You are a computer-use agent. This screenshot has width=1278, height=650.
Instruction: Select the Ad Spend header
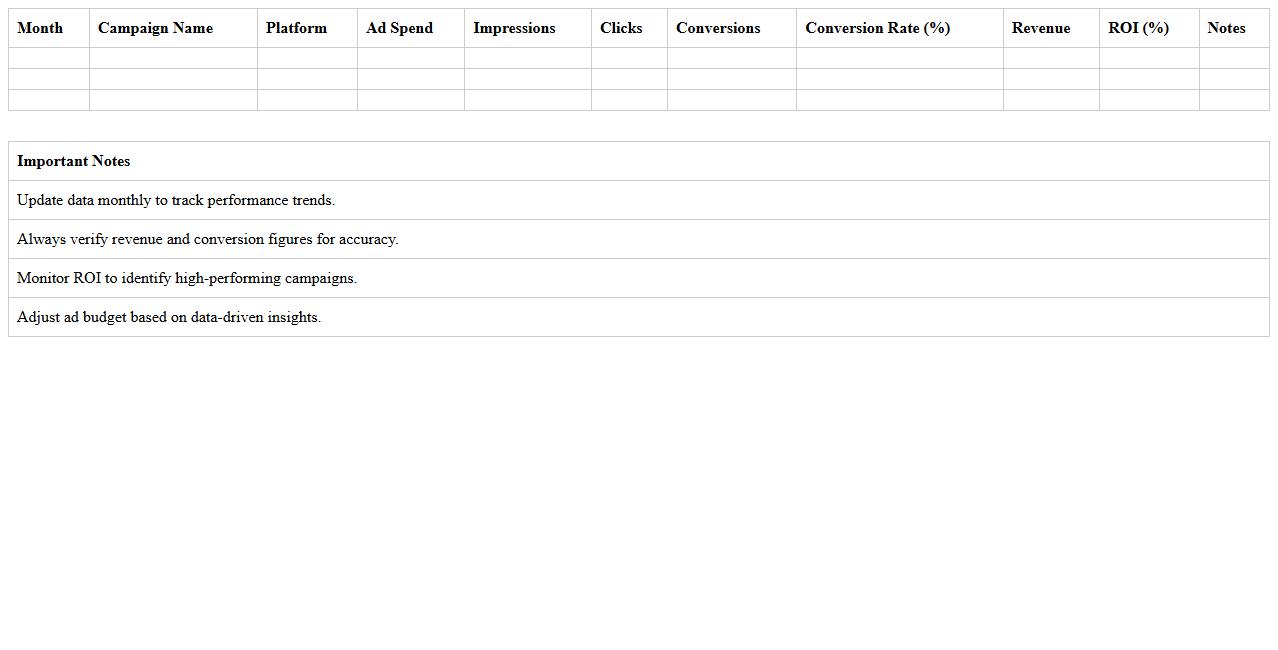coord(399,28)
